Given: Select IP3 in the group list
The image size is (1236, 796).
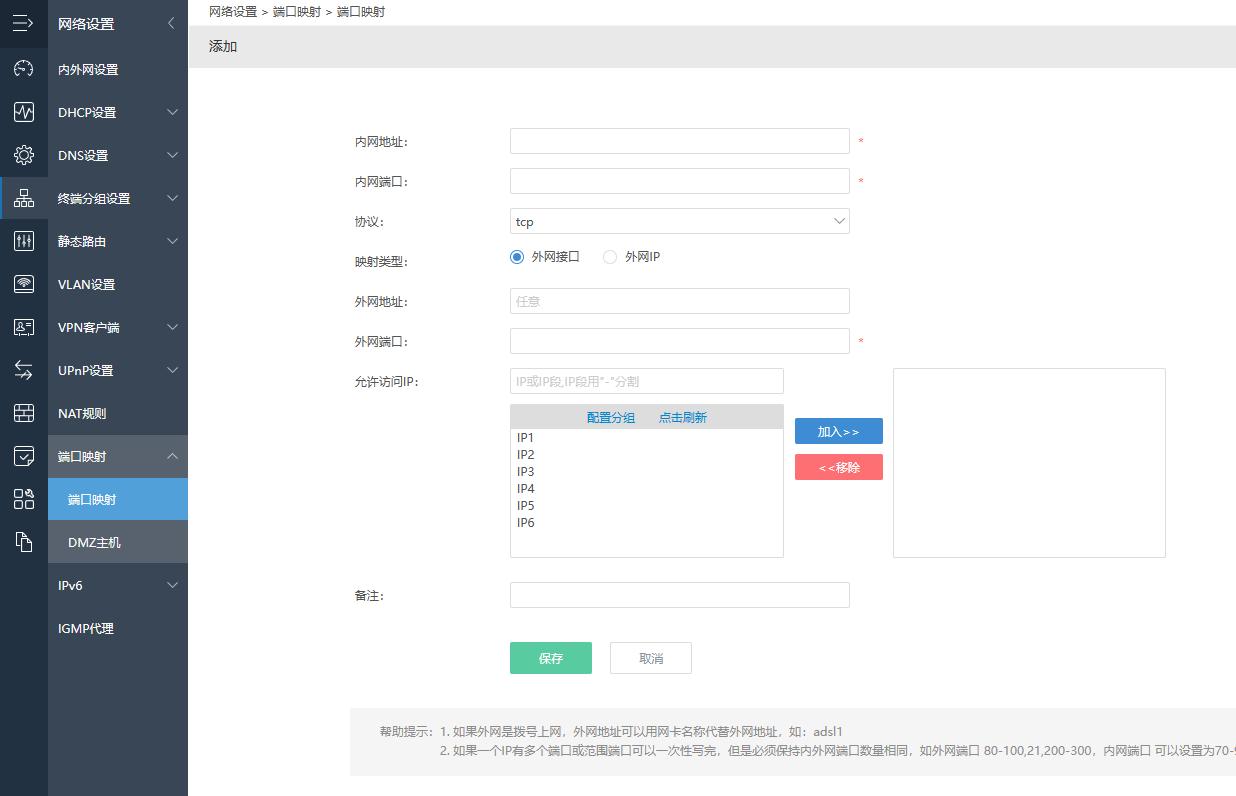Looking at the screenshot, I should 525,471.
